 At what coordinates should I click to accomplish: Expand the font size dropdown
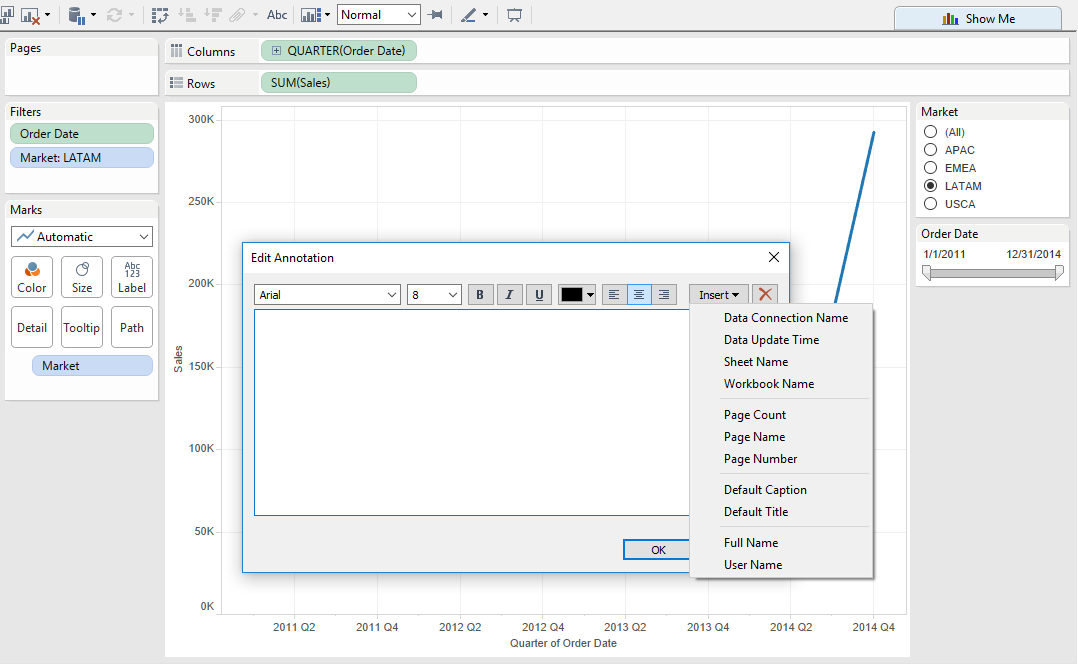[x=434, y=295]
